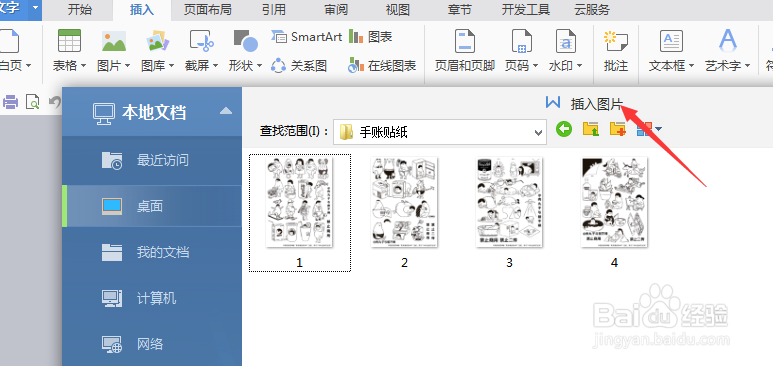Create a new folder in dialog

(x=618, y=129)
